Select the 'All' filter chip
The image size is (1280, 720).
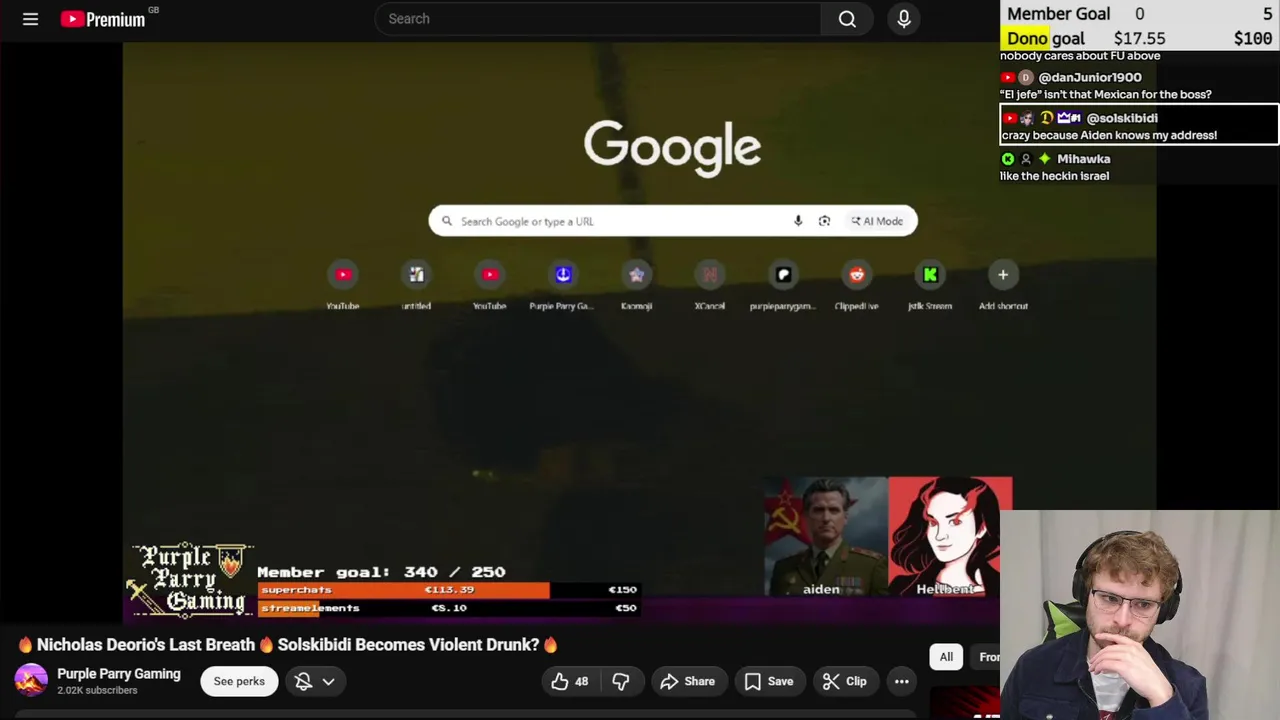[946, 657]
